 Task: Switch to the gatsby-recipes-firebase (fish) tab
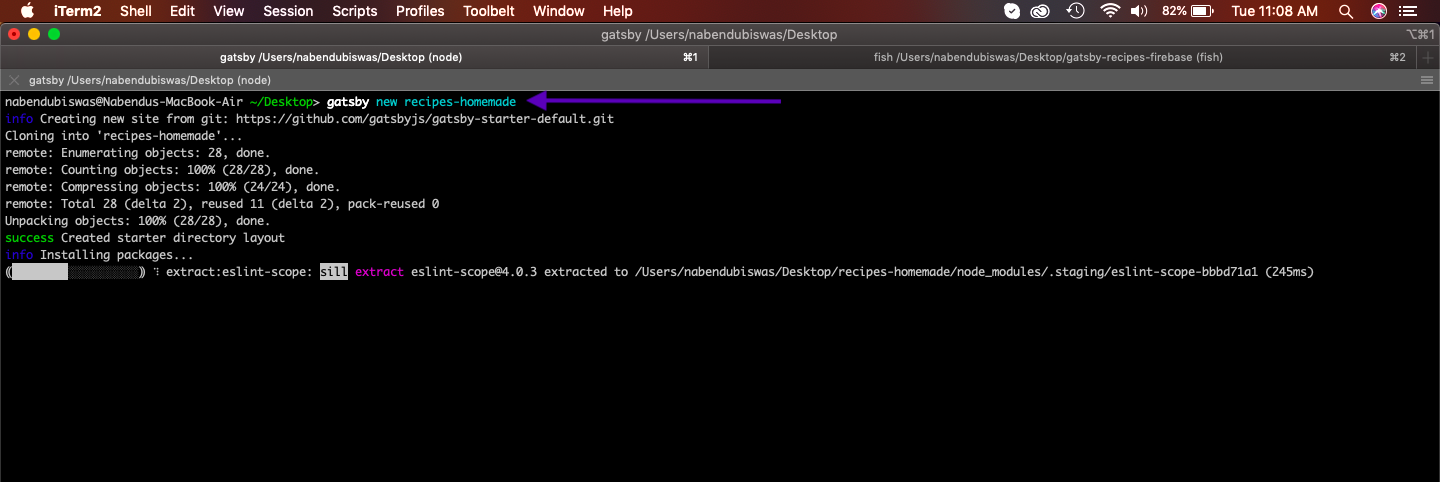(1061, 57)
